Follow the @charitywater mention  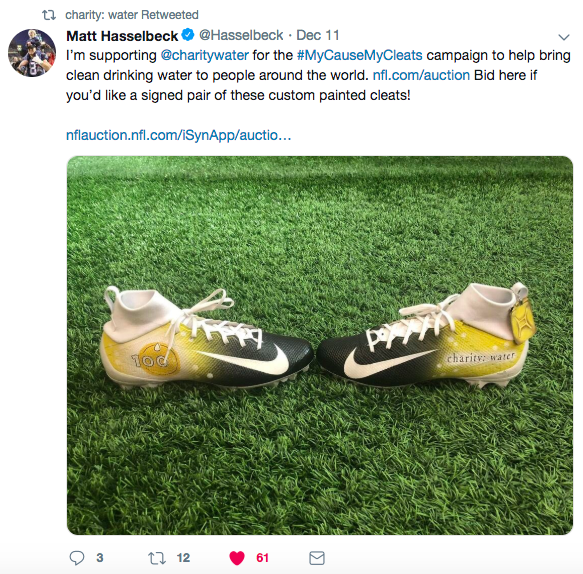coord(204,55)
